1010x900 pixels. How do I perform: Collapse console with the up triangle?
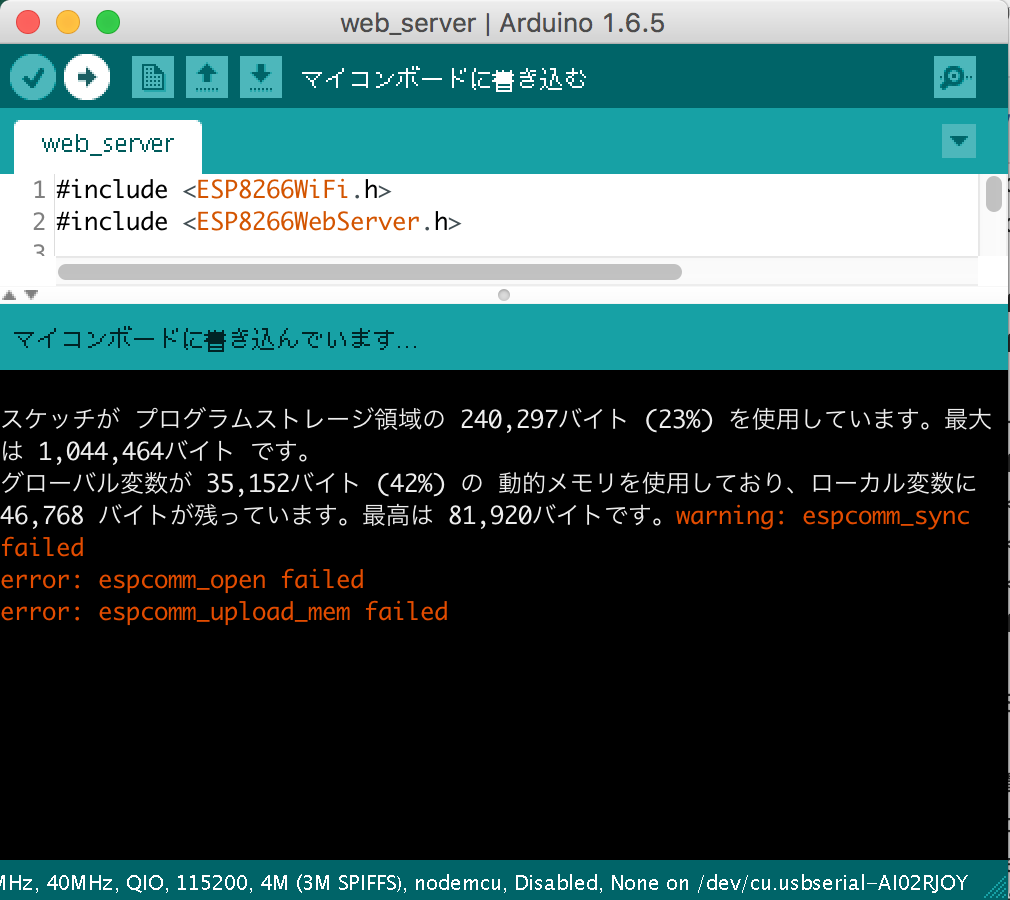pyautogui.click(x=9, y=295)
